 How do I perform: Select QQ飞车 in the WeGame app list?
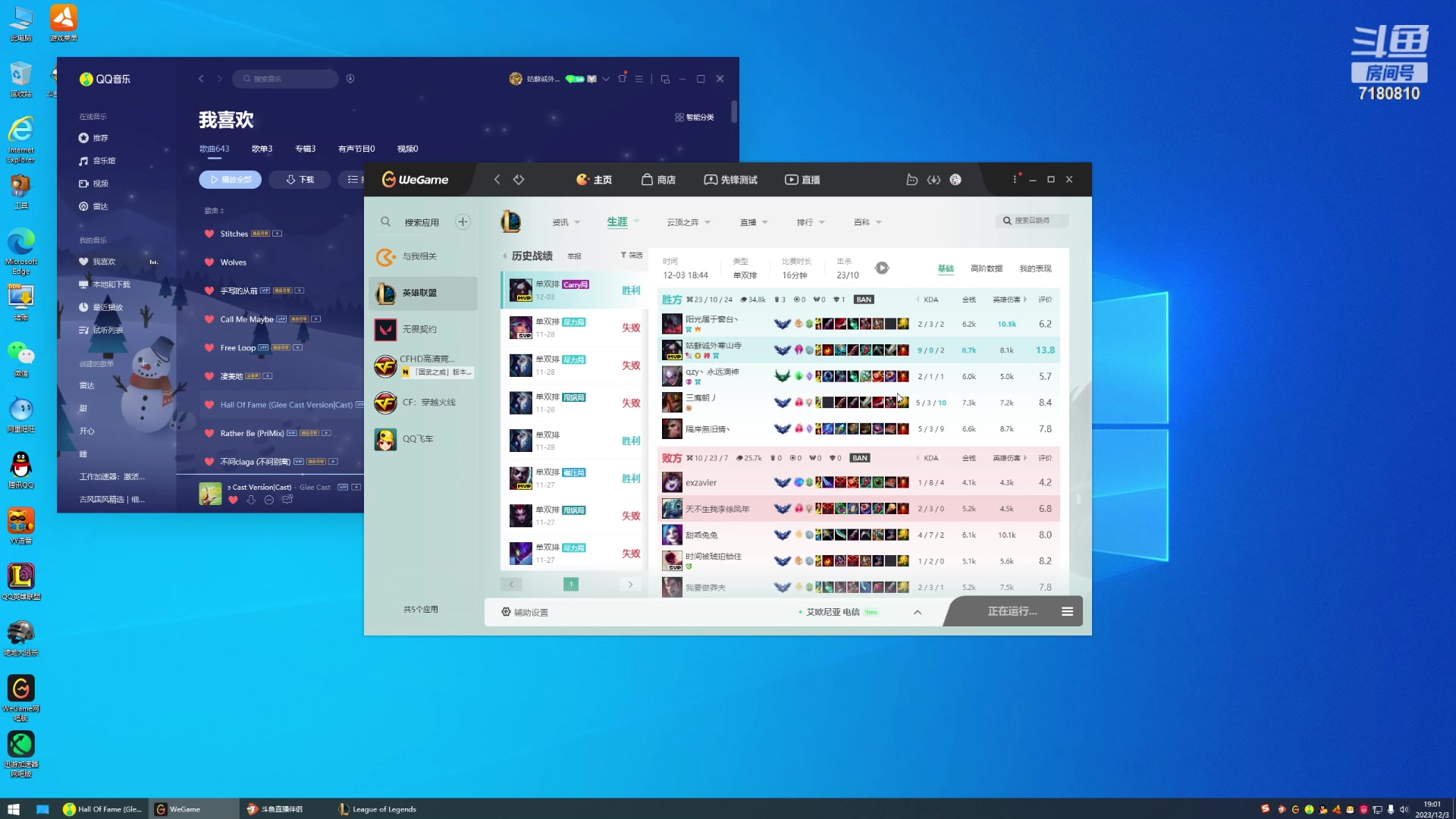423,439
